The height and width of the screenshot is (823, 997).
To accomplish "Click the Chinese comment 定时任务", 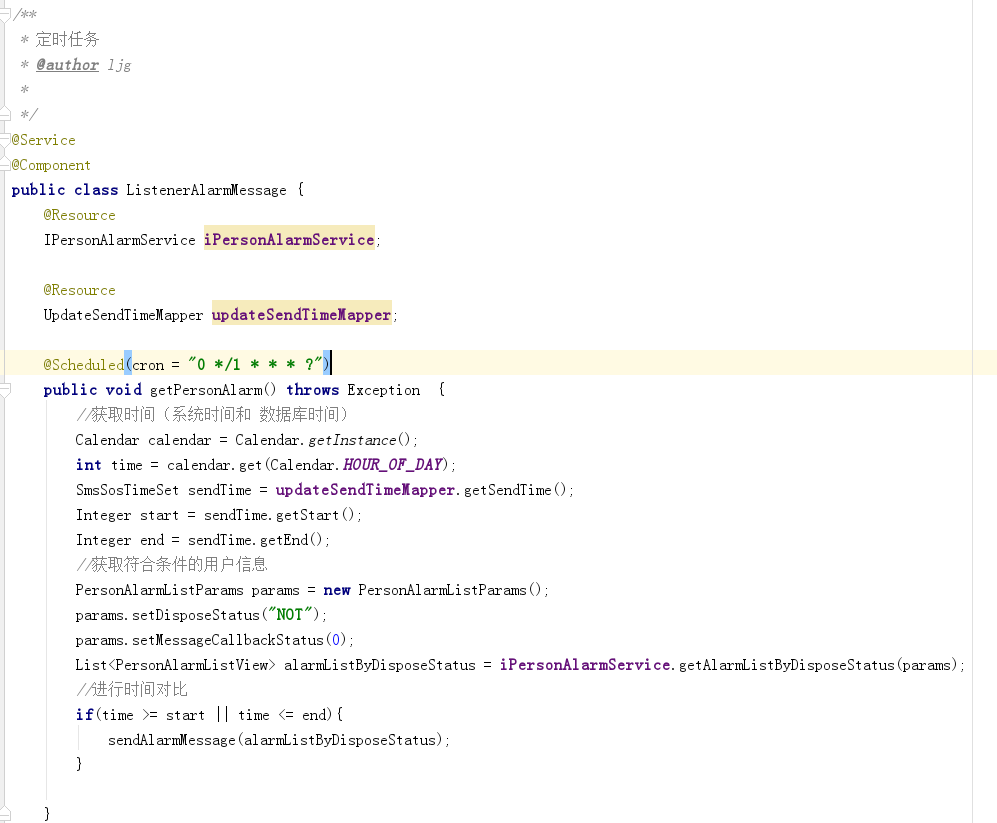I will tap(67, 39).
